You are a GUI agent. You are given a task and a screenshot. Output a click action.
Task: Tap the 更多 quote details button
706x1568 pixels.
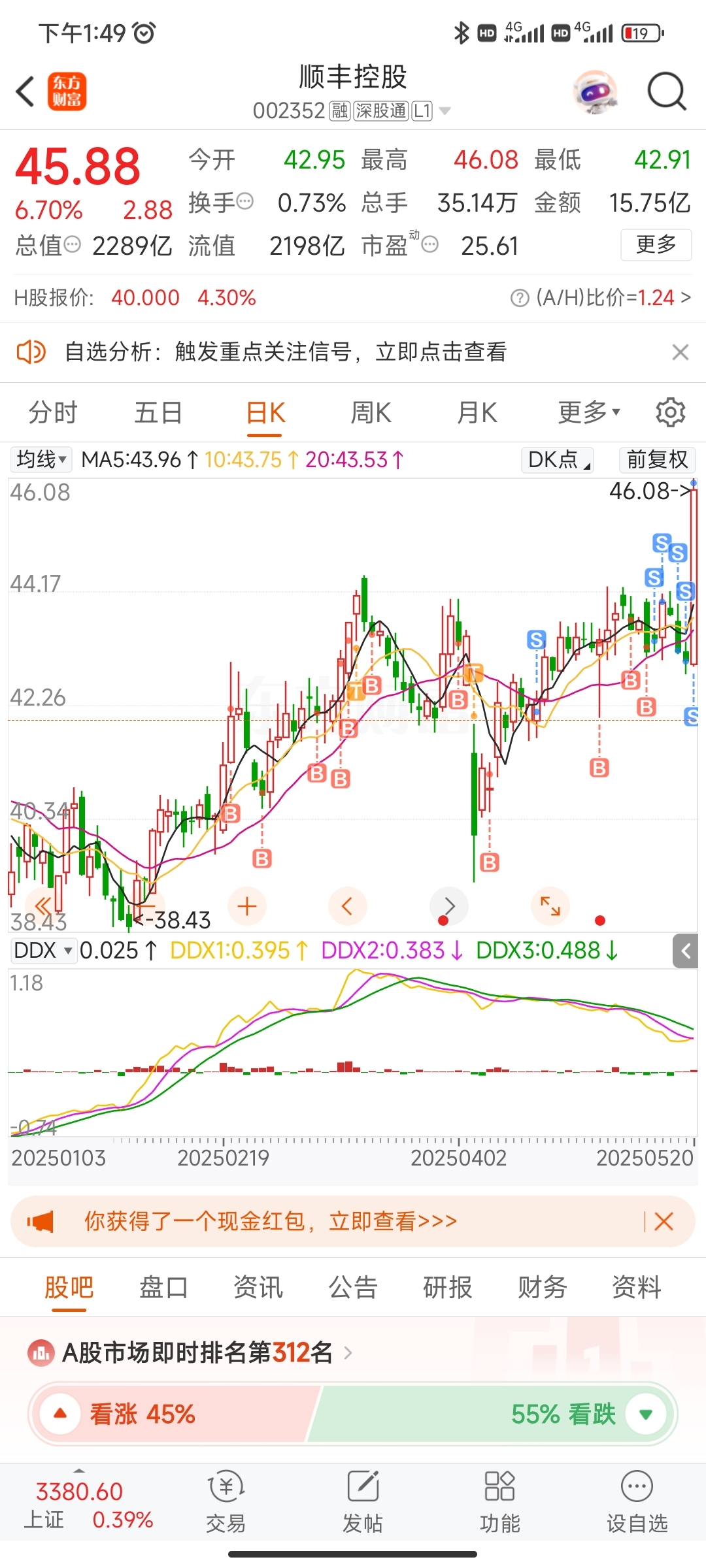(656, 245)
